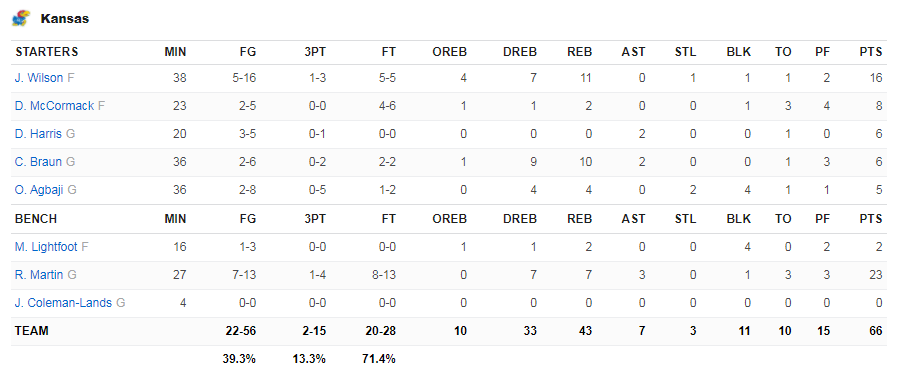Click the starters MIN column header
The image size is (898, 373).
pyautogui.click(x=175, y=52)
